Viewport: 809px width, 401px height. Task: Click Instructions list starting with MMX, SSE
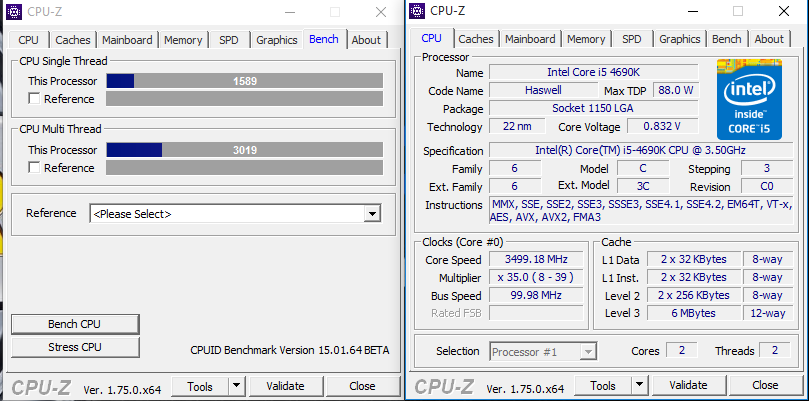pos(641,211)
